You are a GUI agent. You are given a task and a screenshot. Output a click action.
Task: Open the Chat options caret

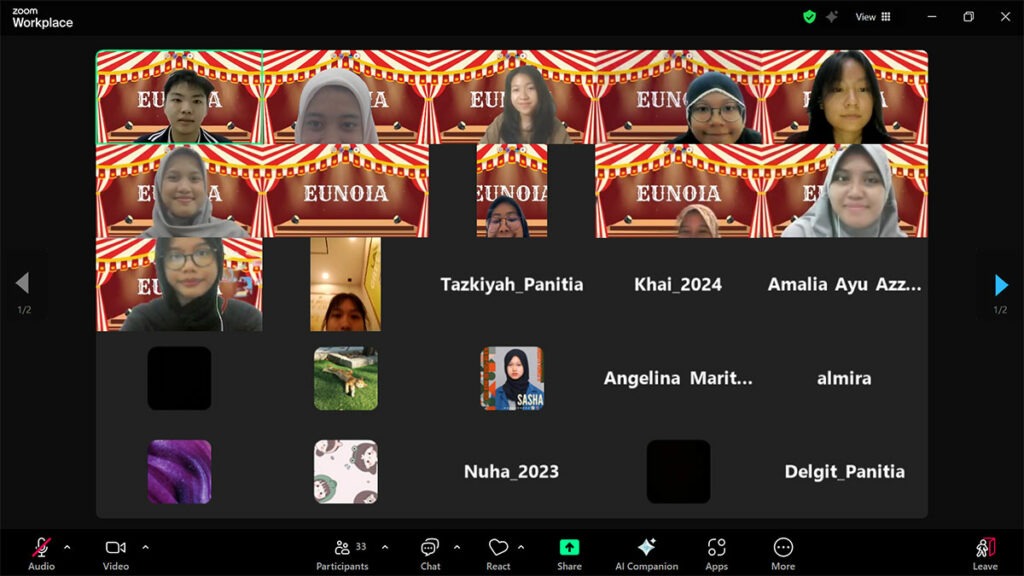457,547
